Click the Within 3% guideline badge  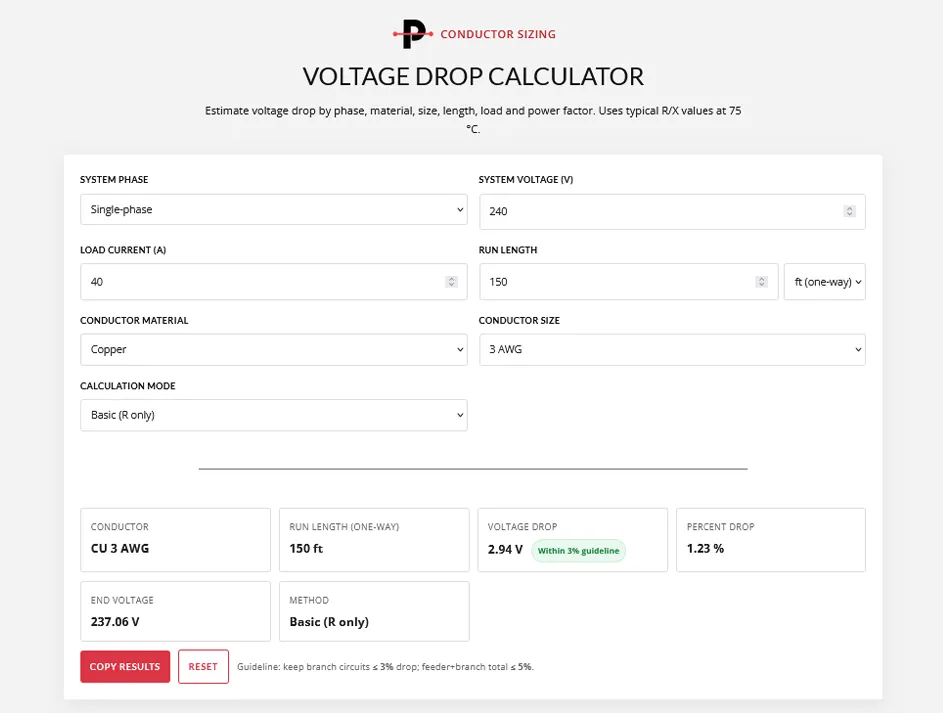[x=579, y=551]
